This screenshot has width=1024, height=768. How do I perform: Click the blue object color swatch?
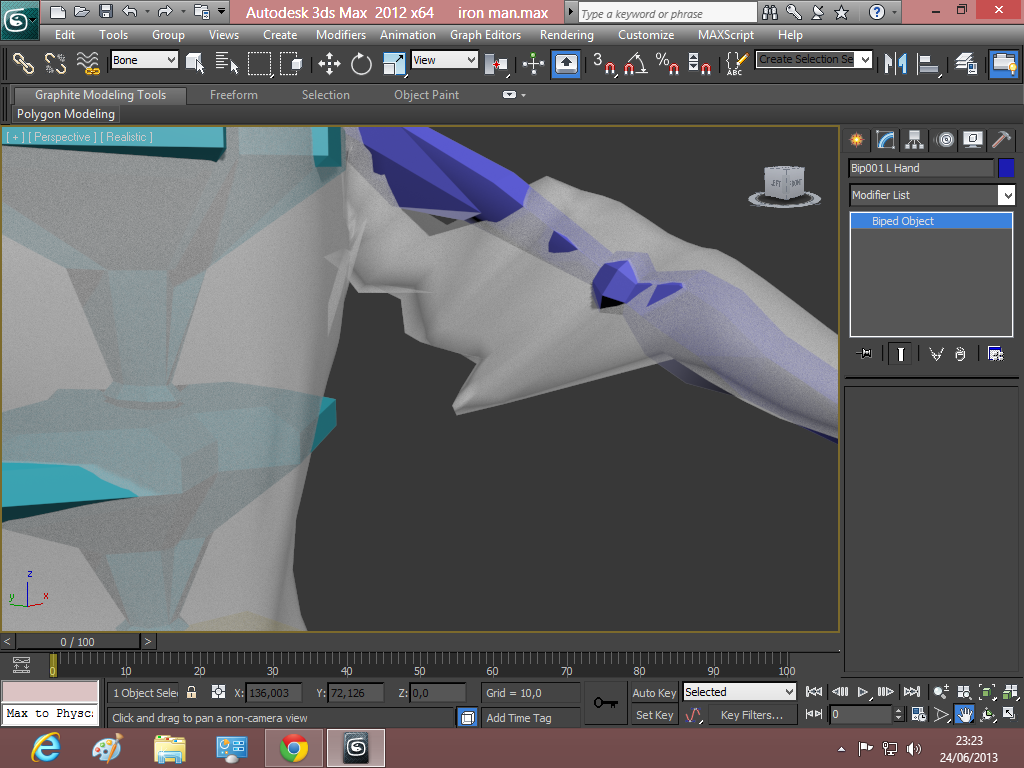pyautogui.click(x=1006, y=168)
